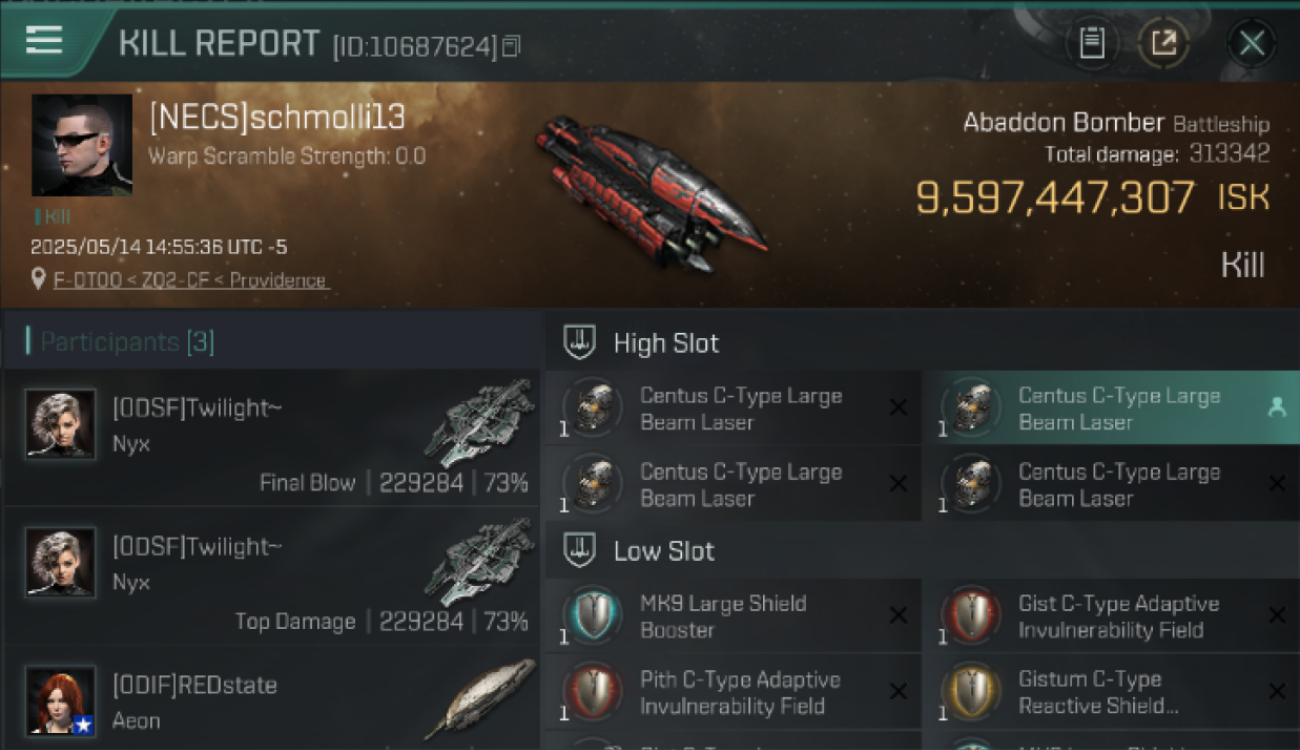The image size is (1300, 750).
Task: Click the clipboard notes icon in header
Action: (x=1092, y=43)
